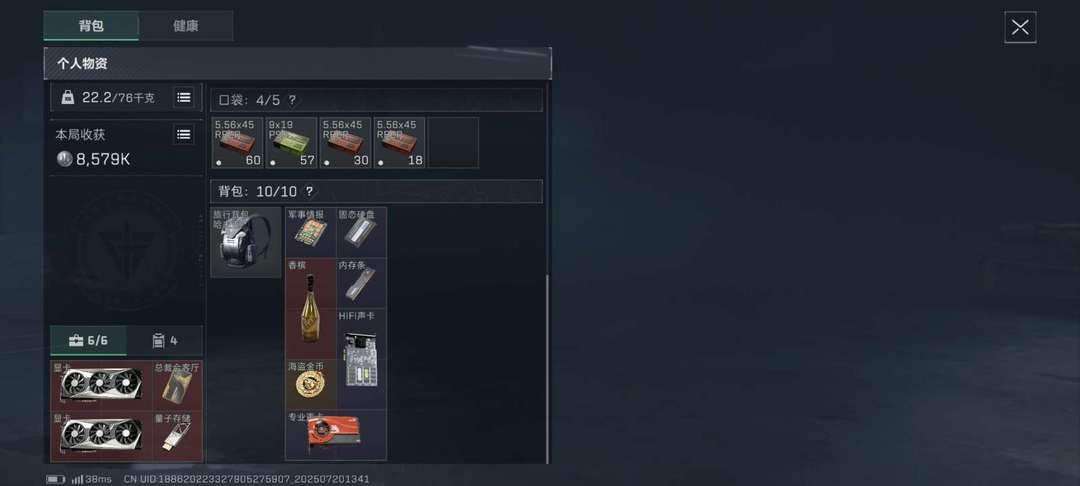Image resolution: width=1080 pixels, height=486 pixels.
Task: Open the chest rig tab showing 4
Action: [165, 340]
